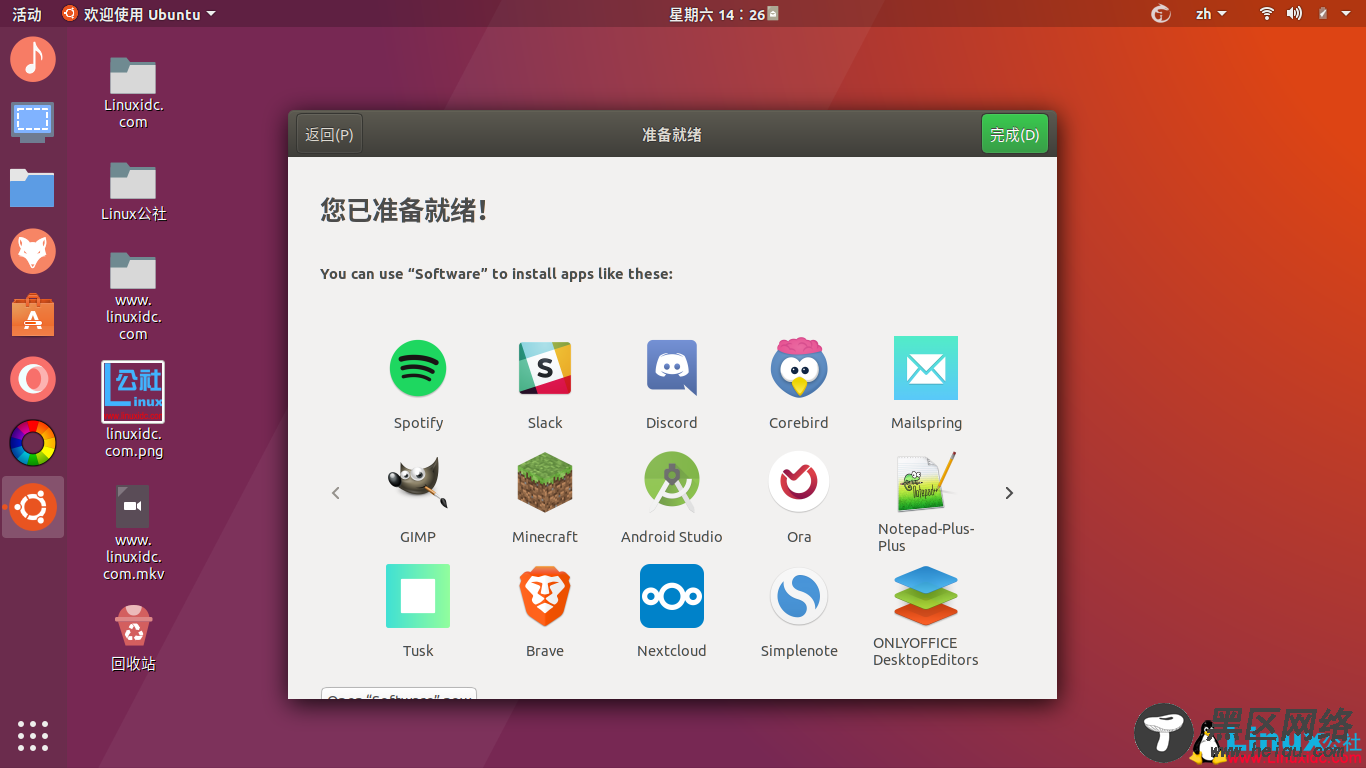Open the GIMP app icon

(418, 482)
